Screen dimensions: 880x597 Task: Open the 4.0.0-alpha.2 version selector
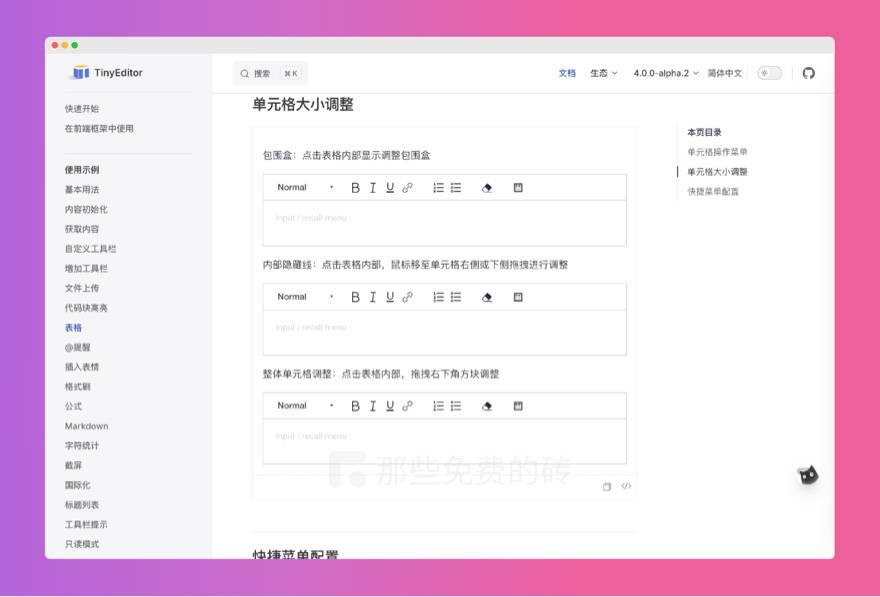click(x=661, y=73)
